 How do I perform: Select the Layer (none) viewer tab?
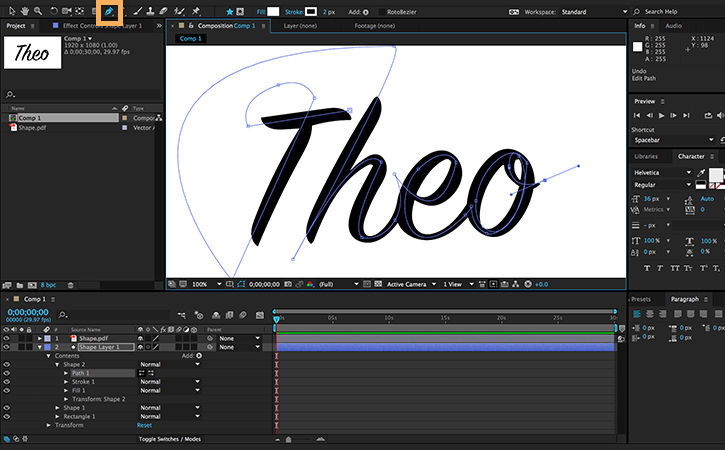300,26
